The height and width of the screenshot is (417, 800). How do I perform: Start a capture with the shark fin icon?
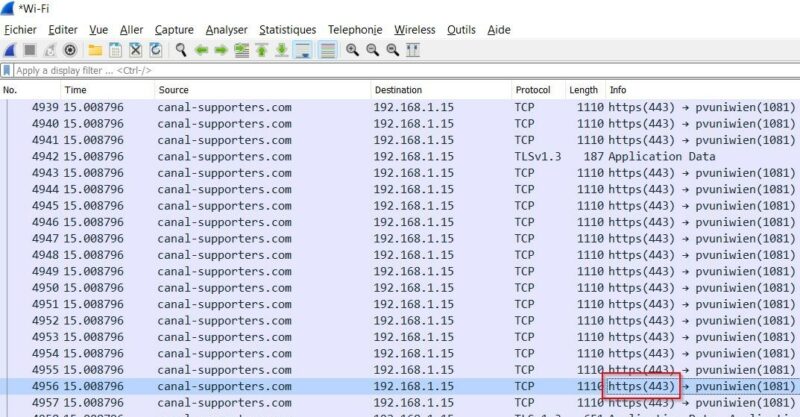tap(10, 50)
